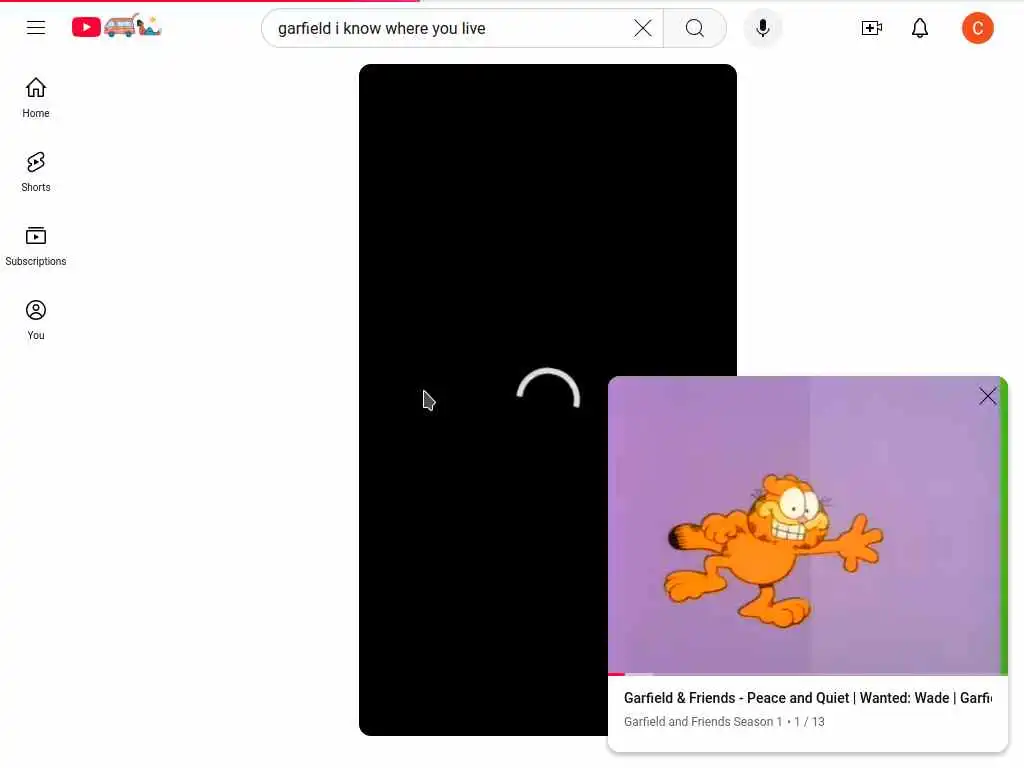Screen dimensions: 1024x768
Task: Seek using the miniplayer progress bar
Action: tap(807, 674)
